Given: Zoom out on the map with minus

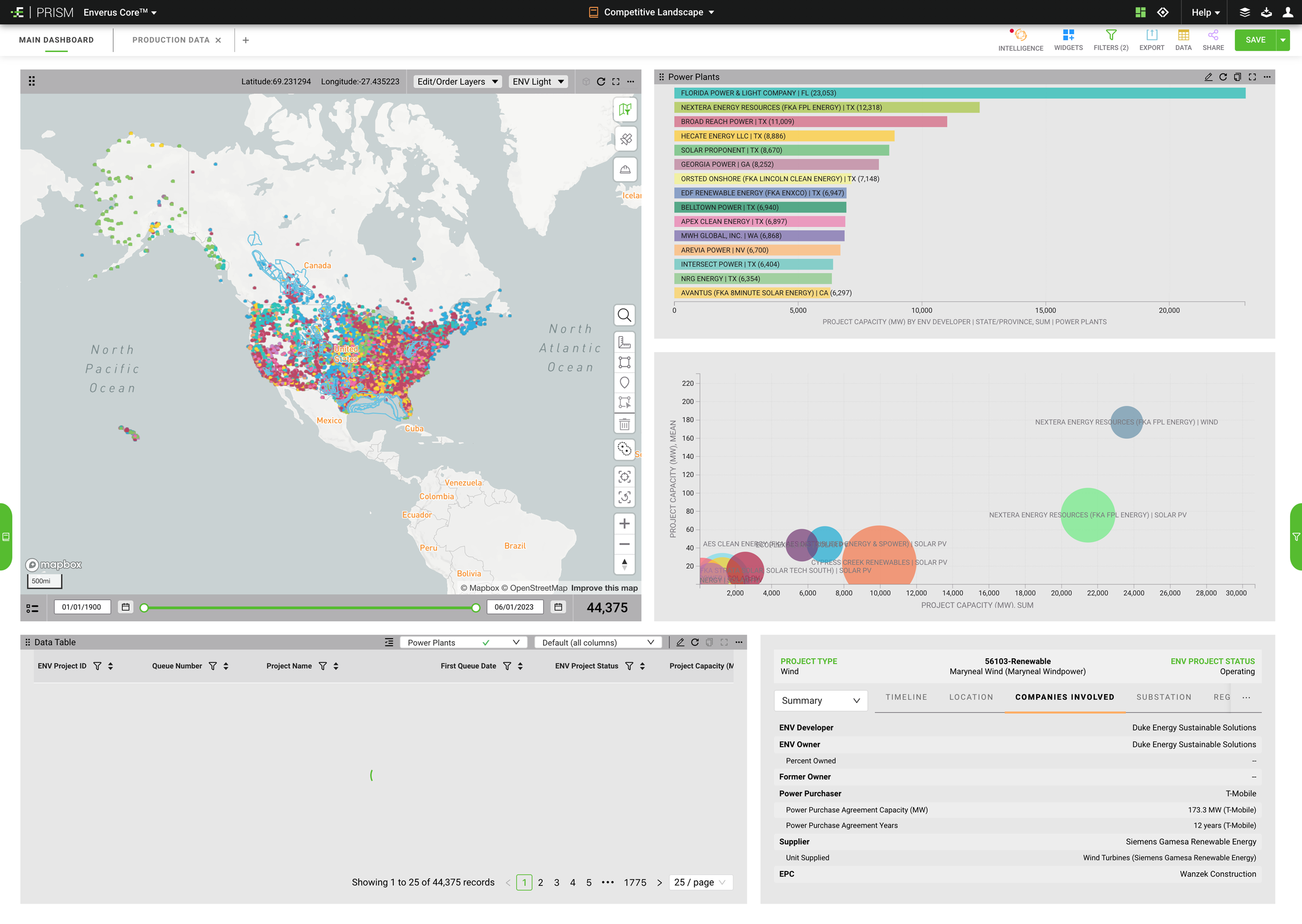Looking at the screenshot, I should (x=624, y=544).
